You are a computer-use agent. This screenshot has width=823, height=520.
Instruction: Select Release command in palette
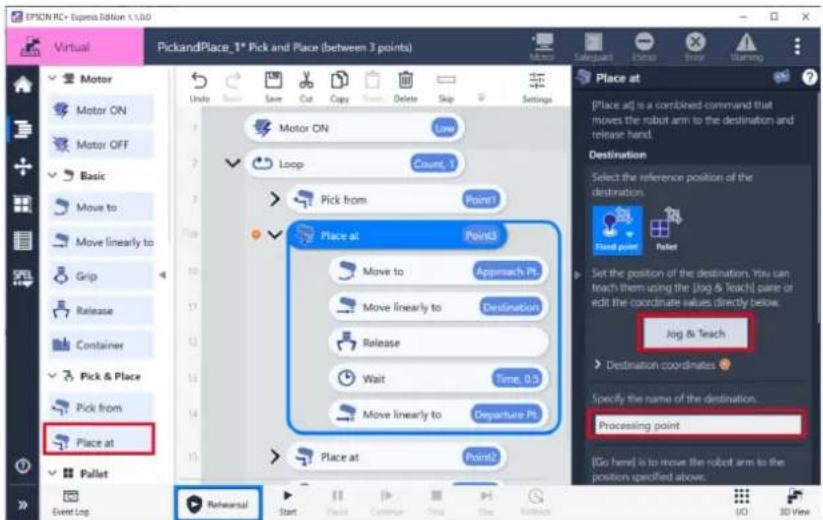pos(101,311)
